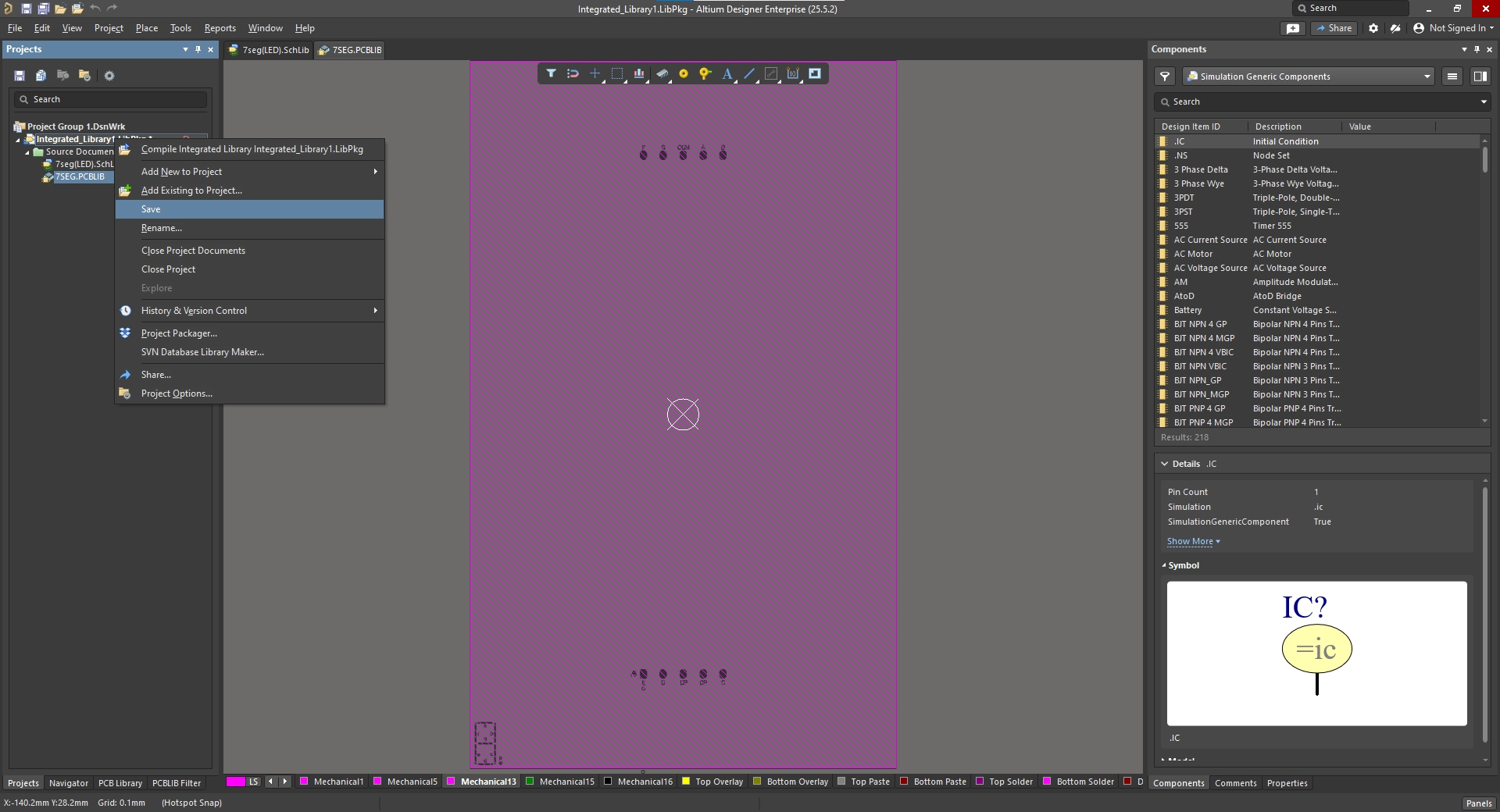The width and height of the screenshot is (1500, 812).
Task: Choose Save from the context menu
Action: 151,209
